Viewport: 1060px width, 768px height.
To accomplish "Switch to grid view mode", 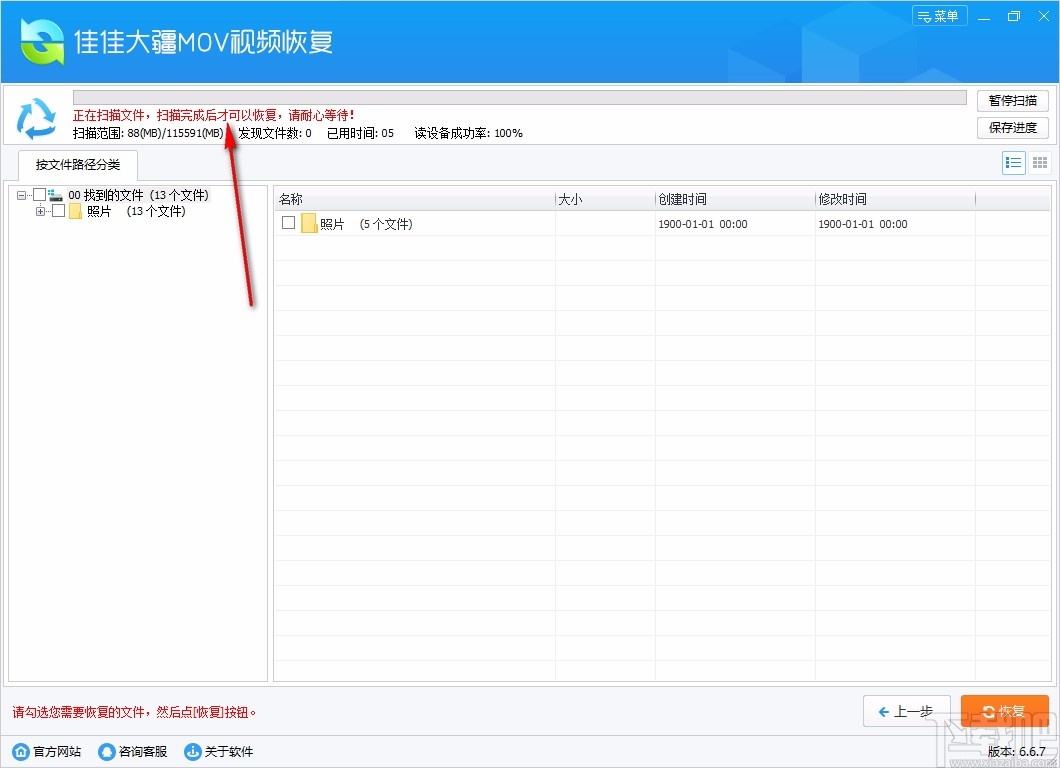I will point(1039,163).
